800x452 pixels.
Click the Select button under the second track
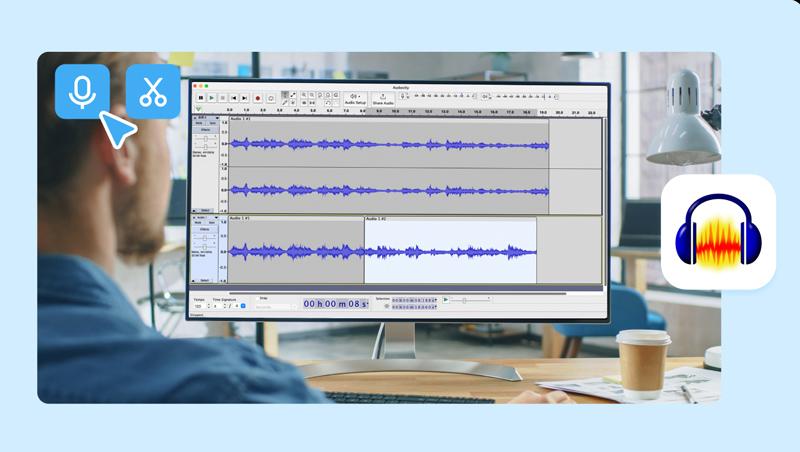205,281
